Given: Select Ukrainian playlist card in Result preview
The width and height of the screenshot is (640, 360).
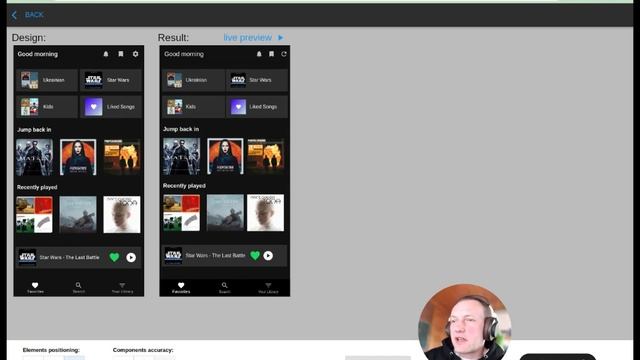Looking at the screenshot, I should pos(193,80).
